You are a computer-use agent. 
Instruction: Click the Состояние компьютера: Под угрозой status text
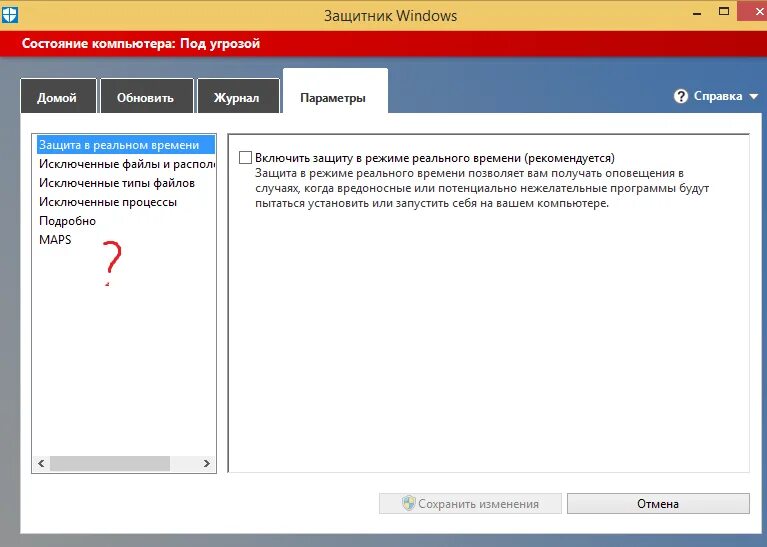(141, 44)
